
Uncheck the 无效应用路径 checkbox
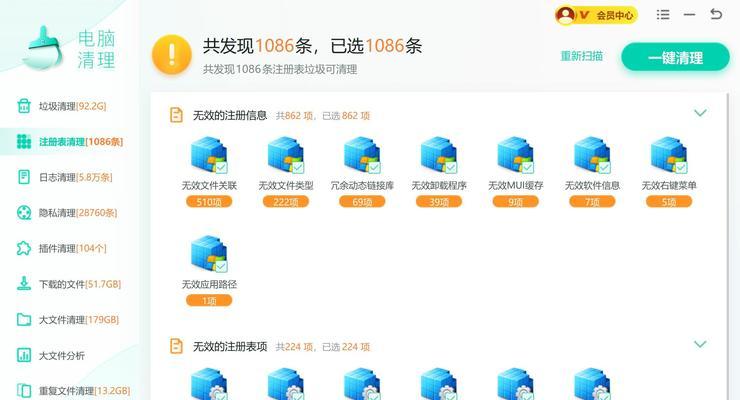221,266
